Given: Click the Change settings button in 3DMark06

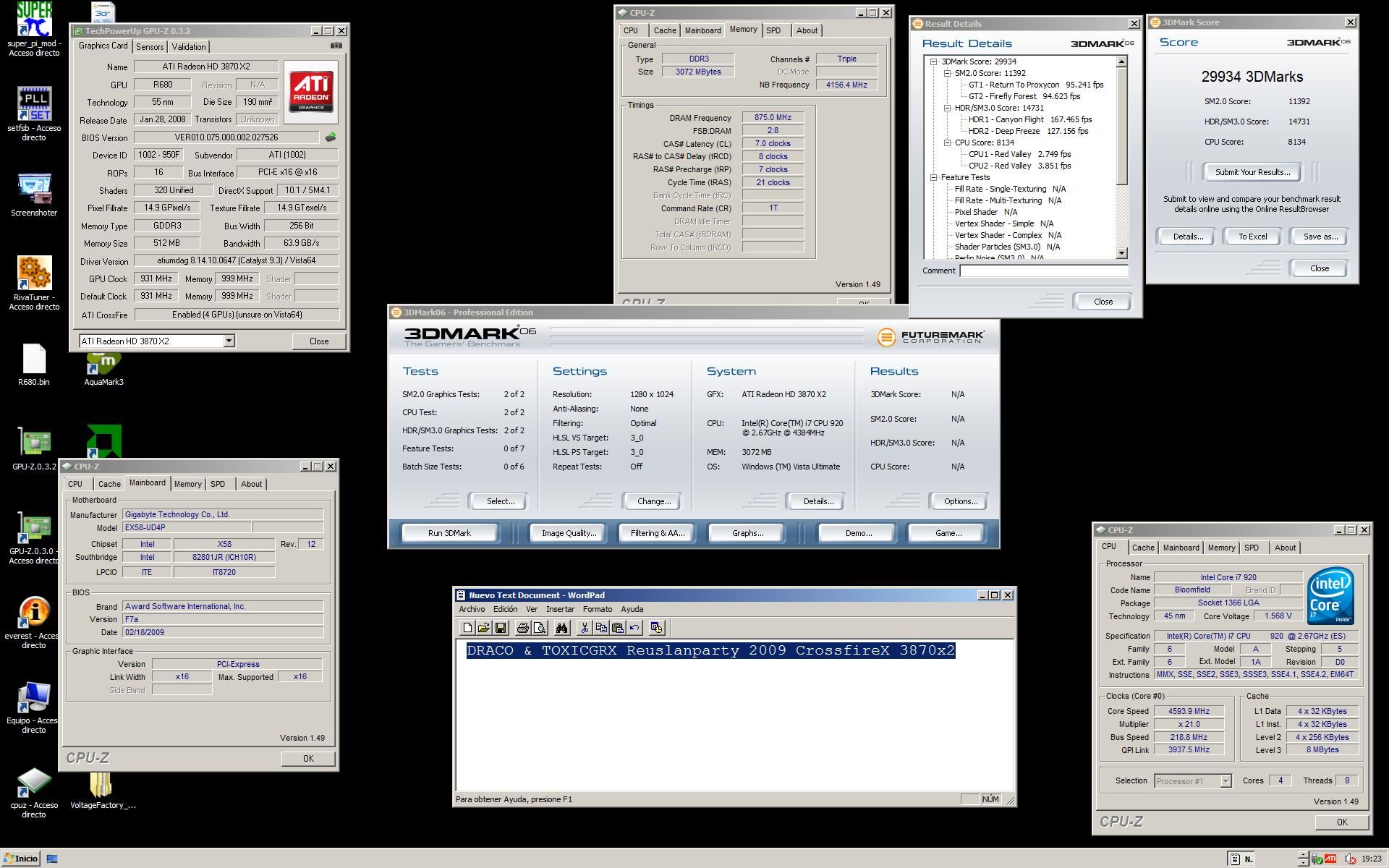Looking at the screenshot, I should (653, 501).
